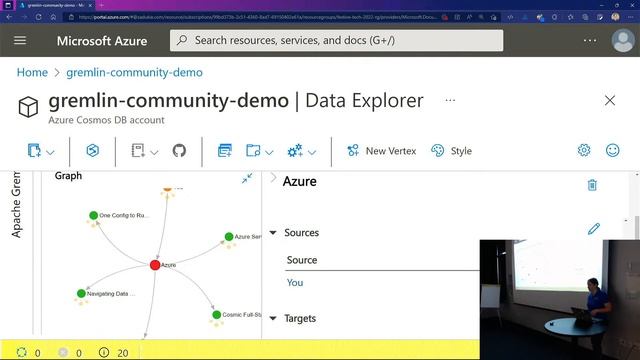Connect to GitHub icon
The image size is (640, 360).
pos(179,151)
